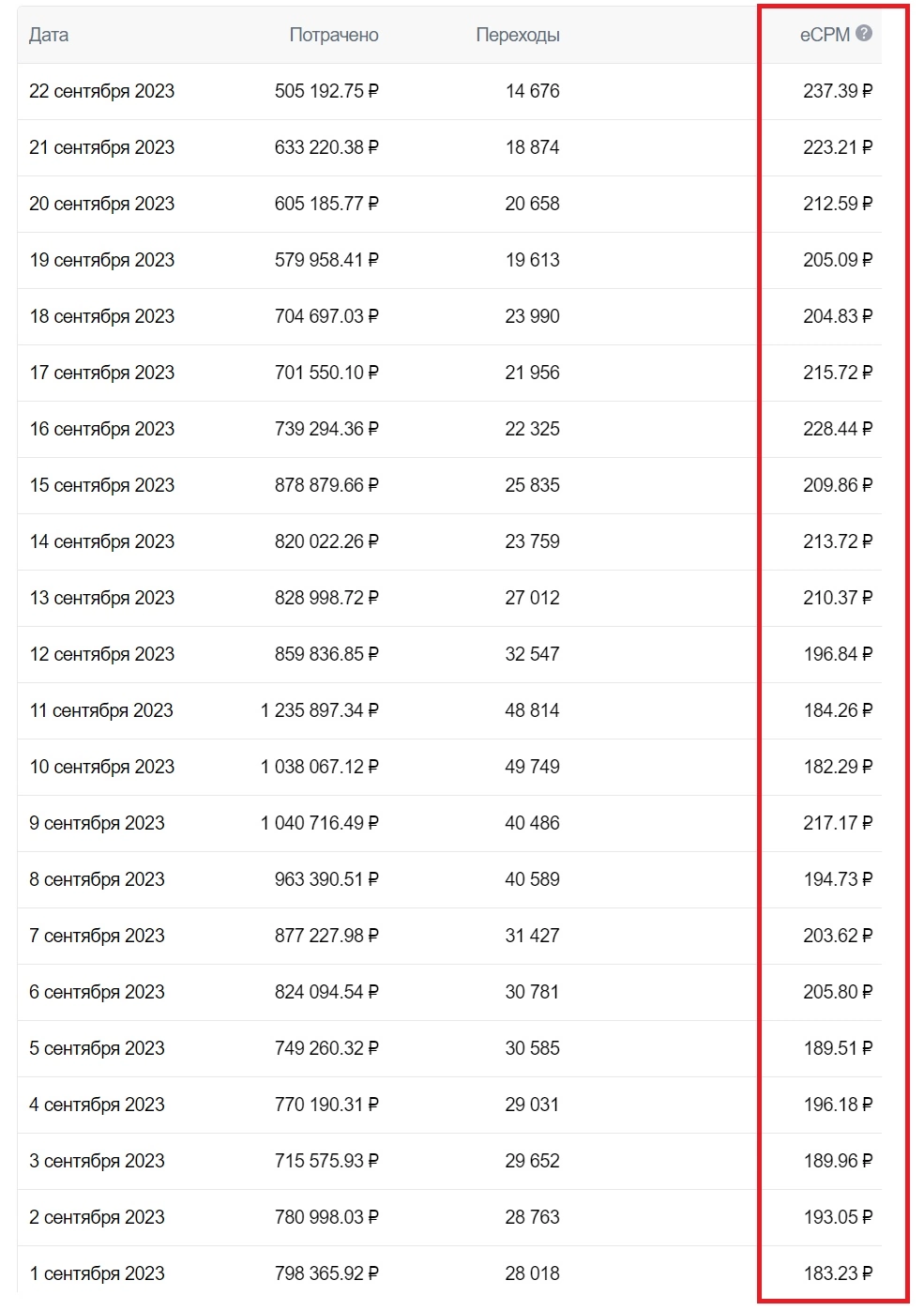
Task: Click the eCPM column header label
Action: coord(825,35)
